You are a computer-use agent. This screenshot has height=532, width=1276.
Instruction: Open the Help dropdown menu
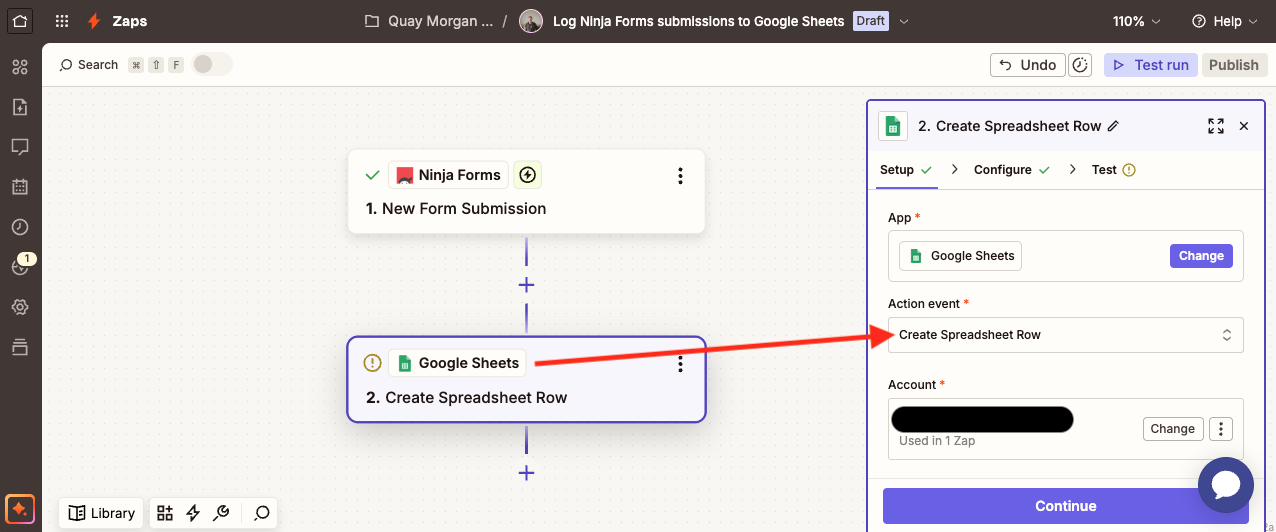[1225, 21]
